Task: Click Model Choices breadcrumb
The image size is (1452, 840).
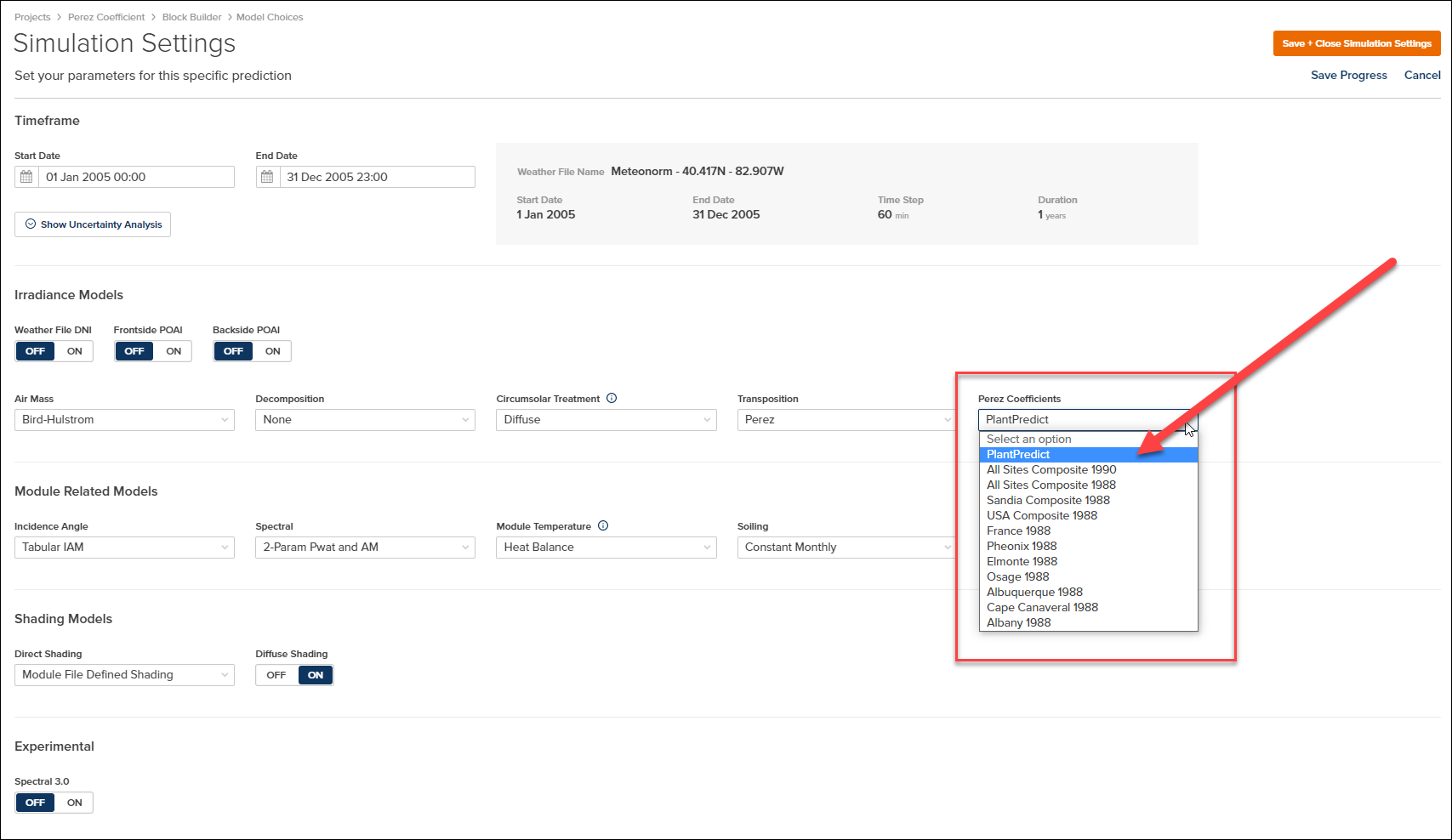Action: coord(270,17)
